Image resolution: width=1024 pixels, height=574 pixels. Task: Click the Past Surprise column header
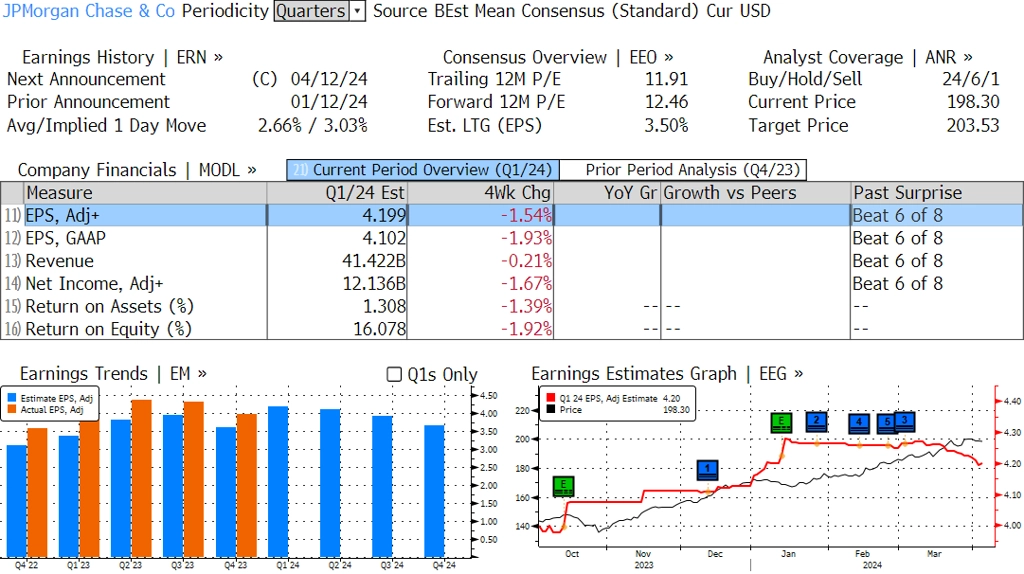(937, 193)
